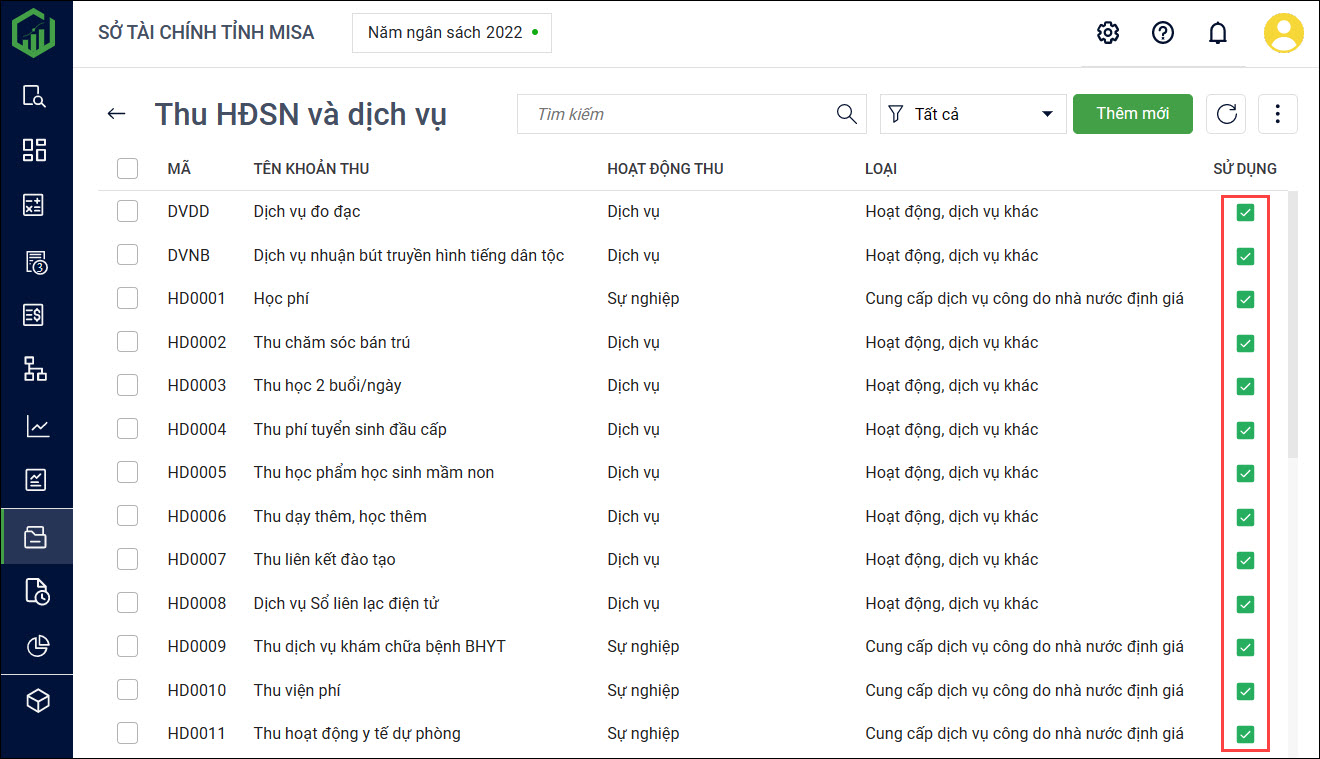Open the line chart icon in sidebar

pos(36,427)
